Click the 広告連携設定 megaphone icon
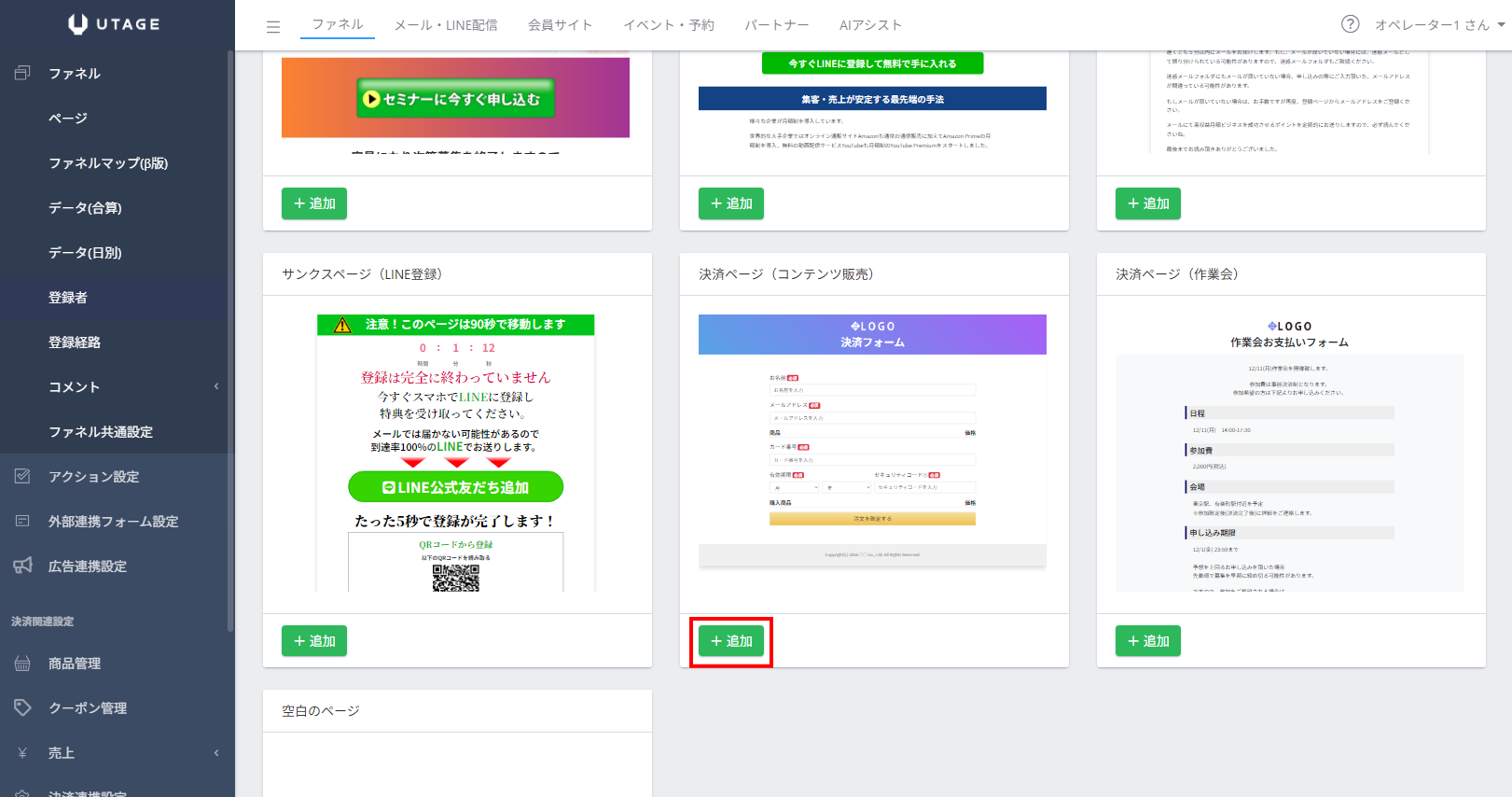Screen dimensions: 1512x797 [23, 566]
